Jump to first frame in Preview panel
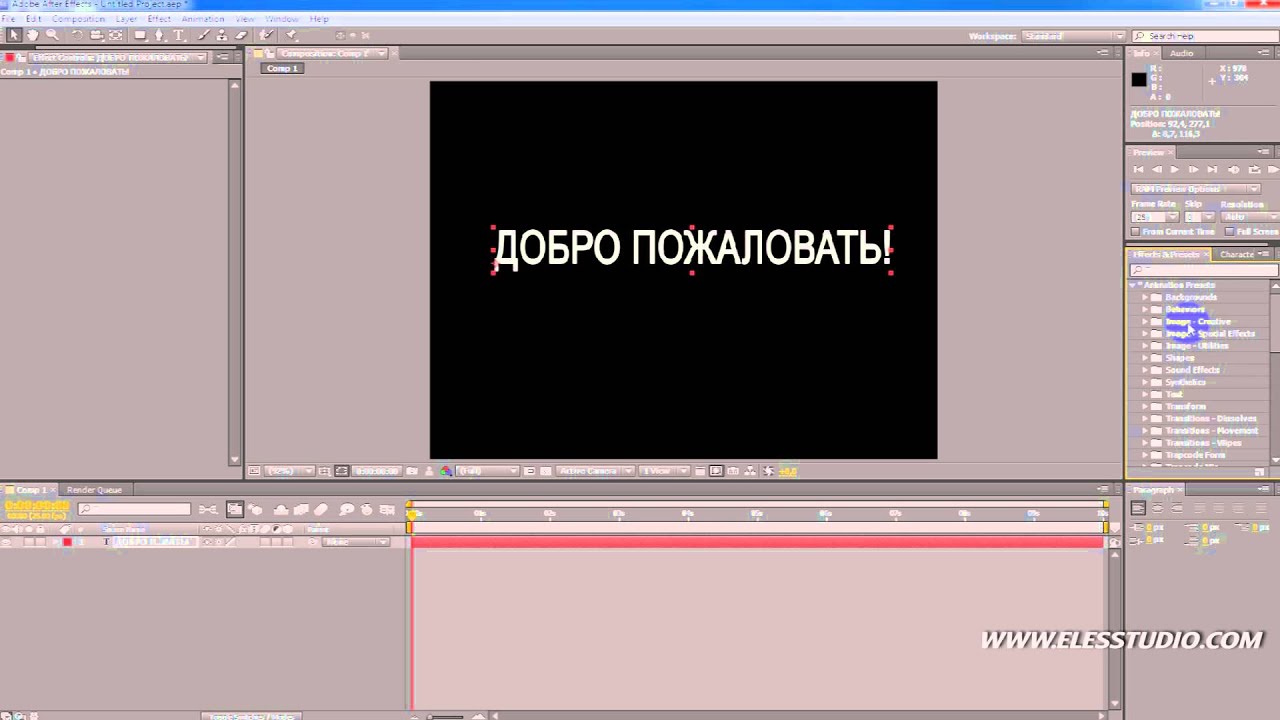 coord(1138,170)
